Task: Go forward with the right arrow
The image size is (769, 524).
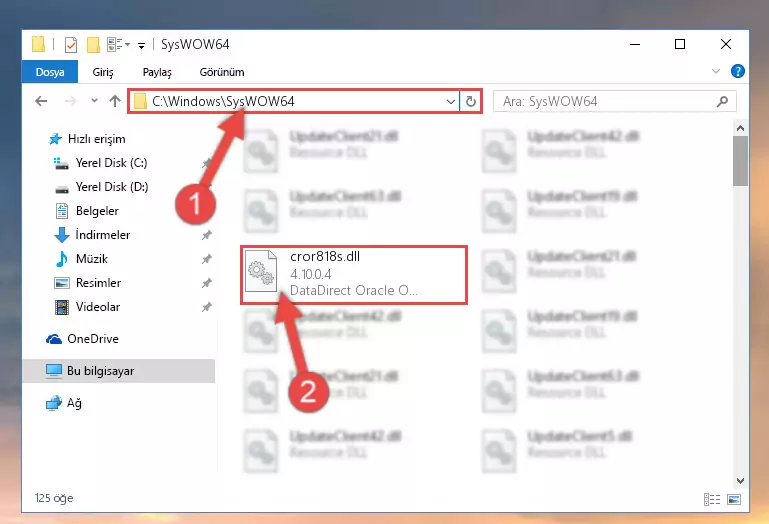Action: [x=71, y=101]
